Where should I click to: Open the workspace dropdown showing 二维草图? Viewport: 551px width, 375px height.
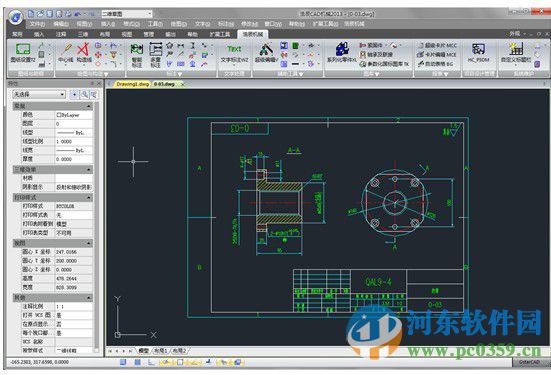(x=127, y=14)
